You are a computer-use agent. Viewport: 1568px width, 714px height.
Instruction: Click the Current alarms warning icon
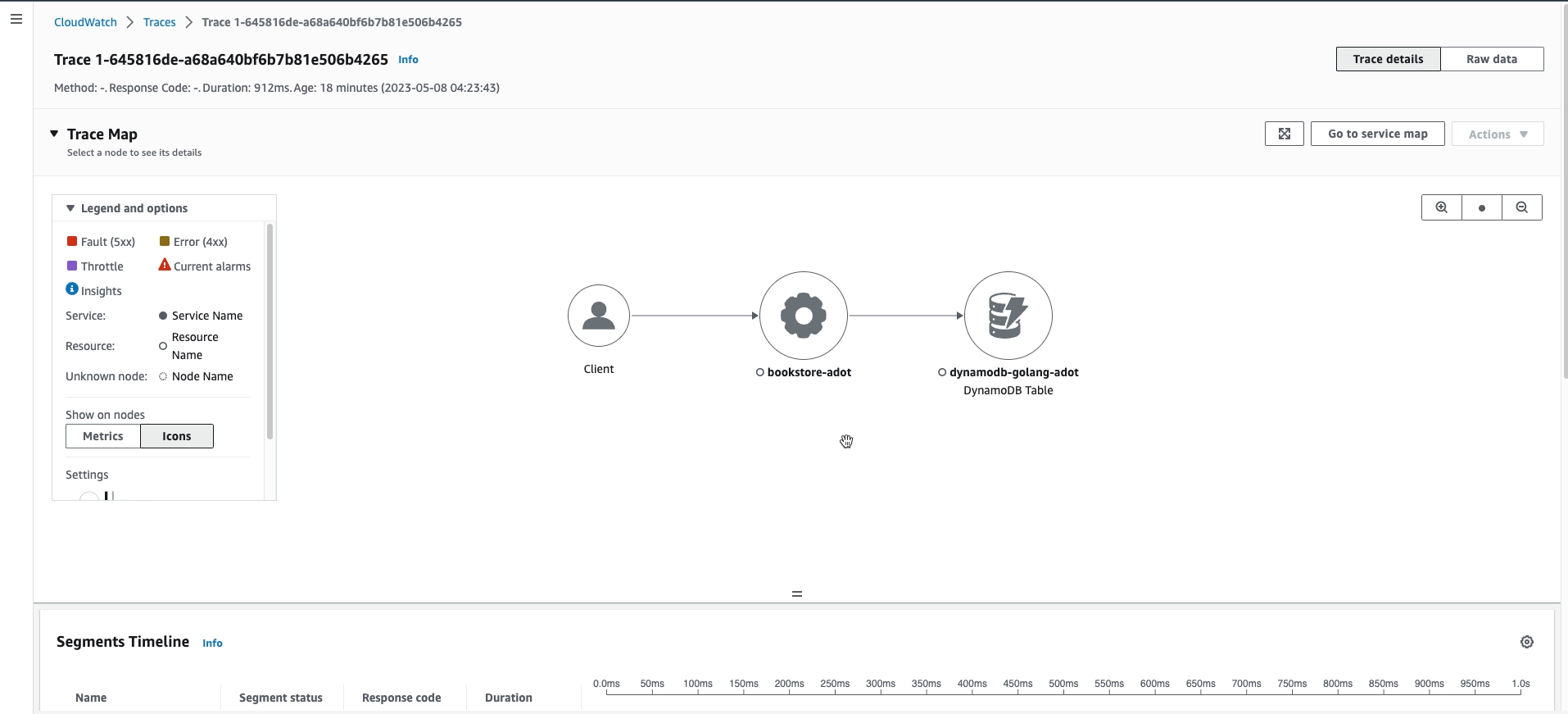pos(165,265)
